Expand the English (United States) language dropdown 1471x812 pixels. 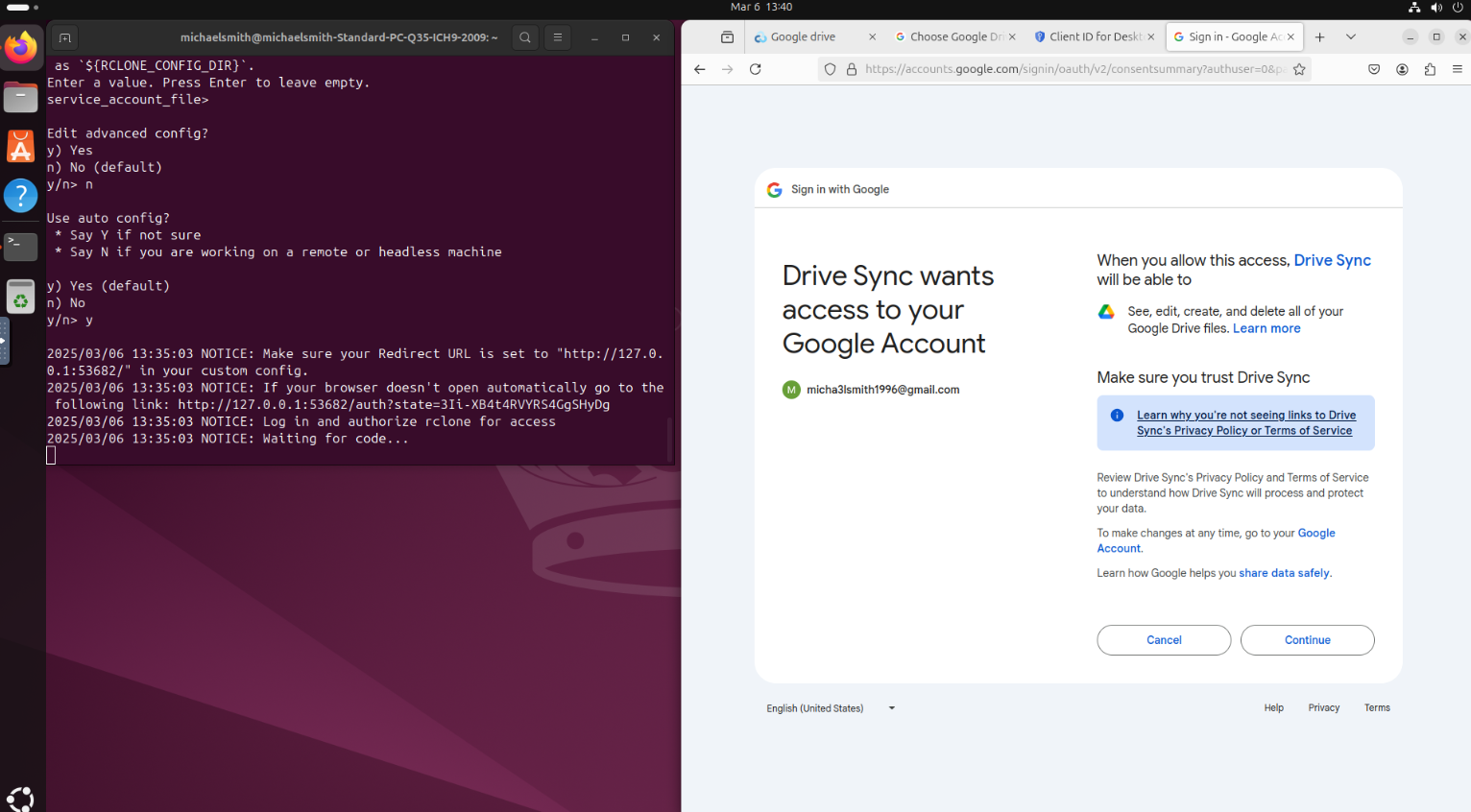pyautogui.click(x=831, y=708)
